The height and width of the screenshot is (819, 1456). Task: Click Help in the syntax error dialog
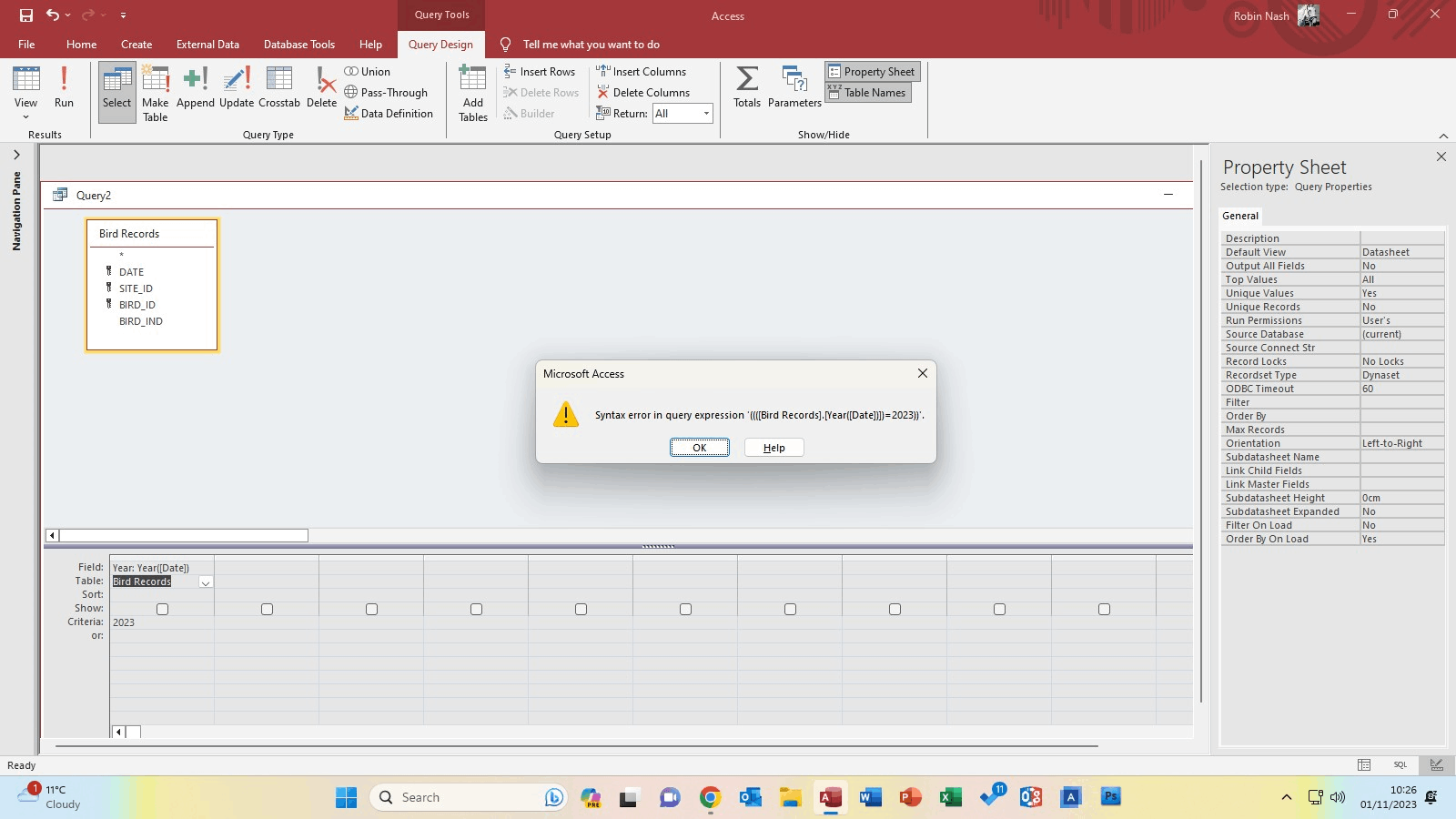coord(774,448)
